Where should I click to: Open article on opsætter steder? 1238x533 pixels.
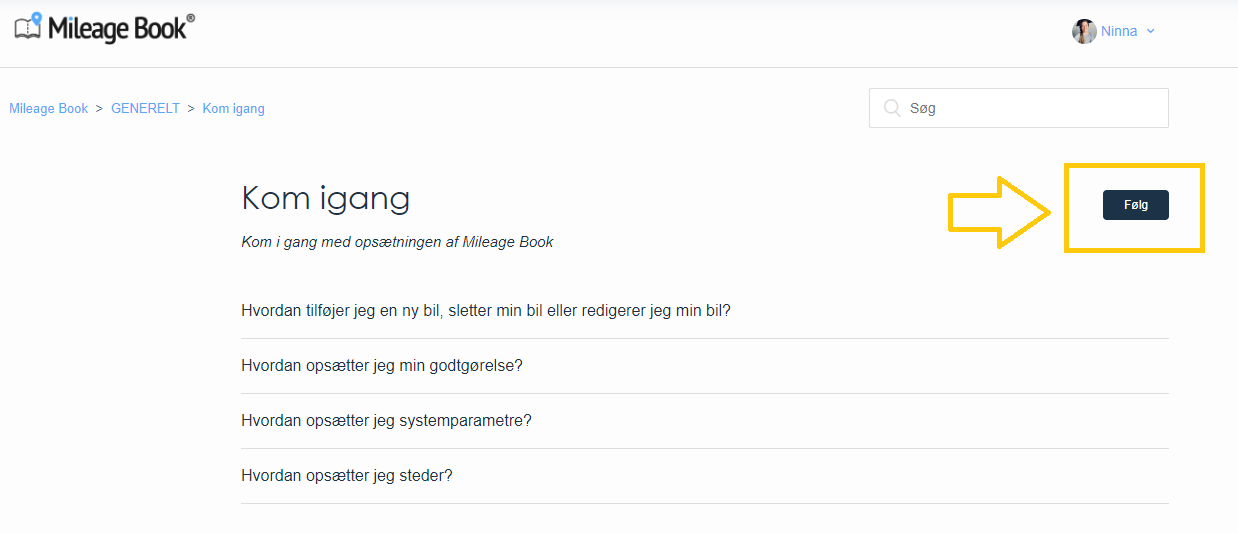(347, 475)
